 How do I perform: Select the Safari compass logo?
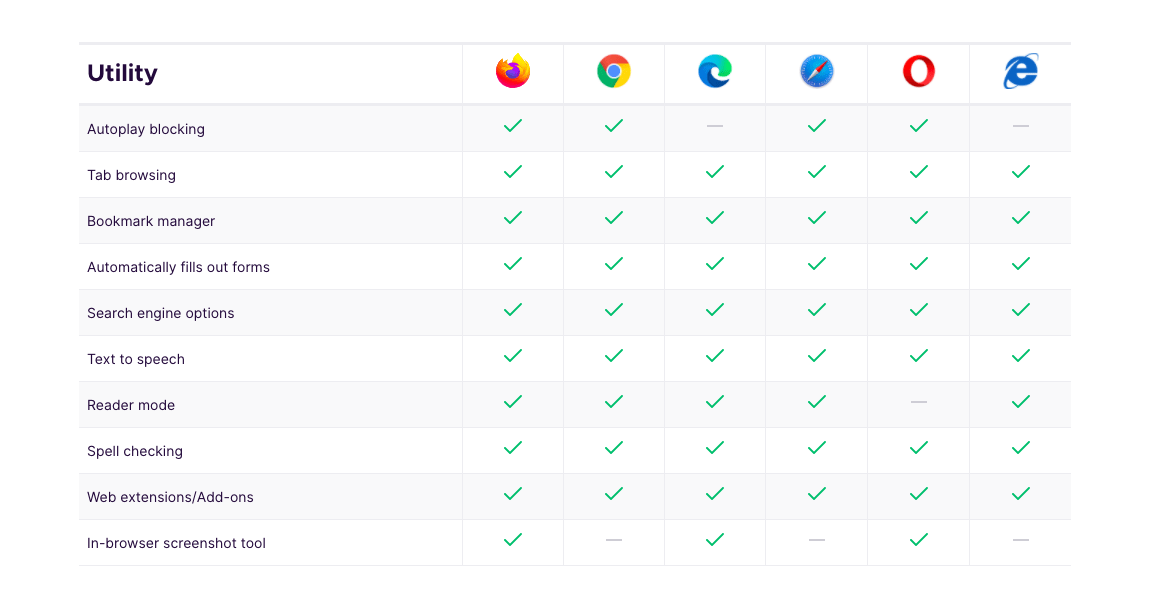tap(817, 71)
